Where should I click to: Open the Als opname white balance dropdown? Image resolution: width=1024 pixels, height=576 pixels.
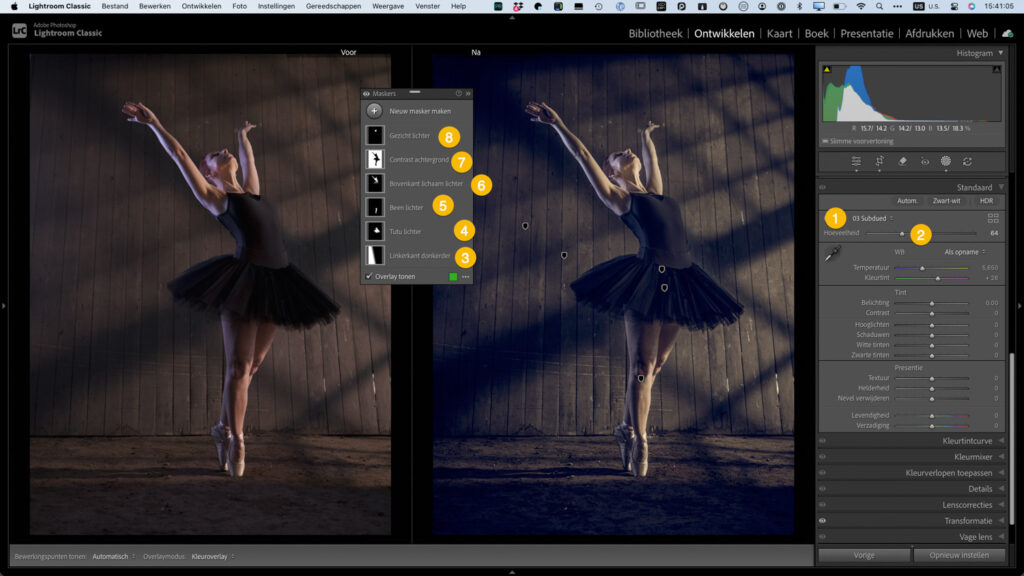pyautogui.click(x=965, y=252)
